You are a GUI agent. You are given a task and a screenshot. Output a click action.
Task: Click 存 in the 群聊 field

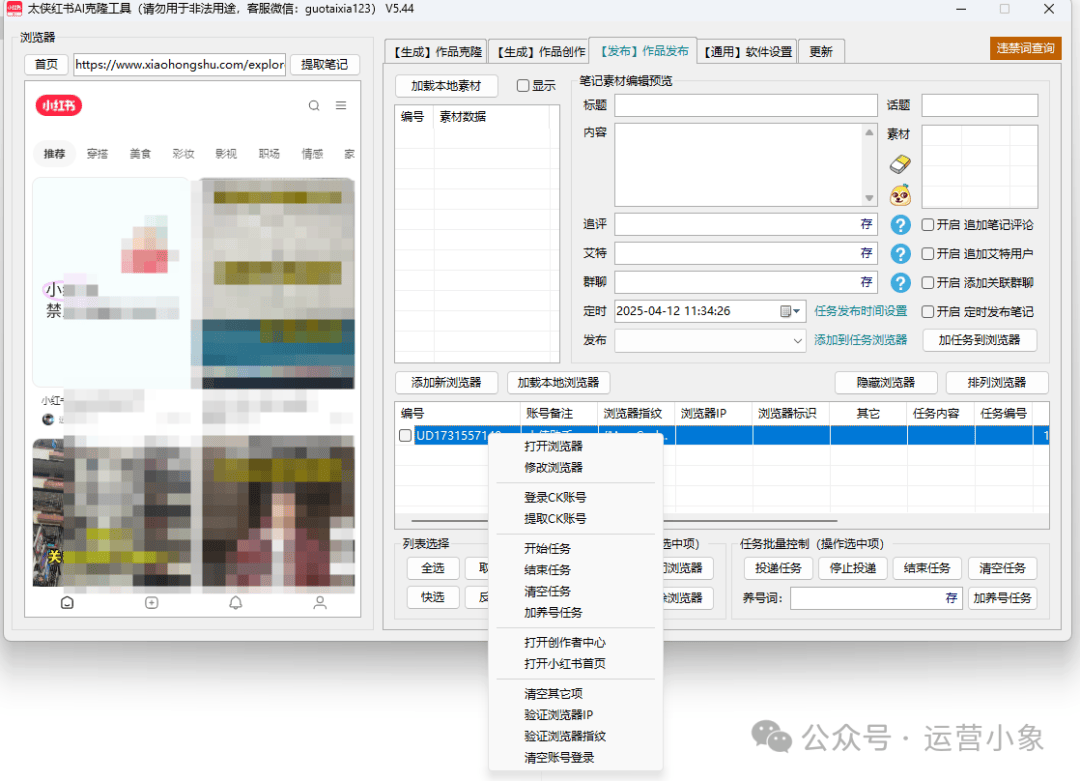(866, 282)
